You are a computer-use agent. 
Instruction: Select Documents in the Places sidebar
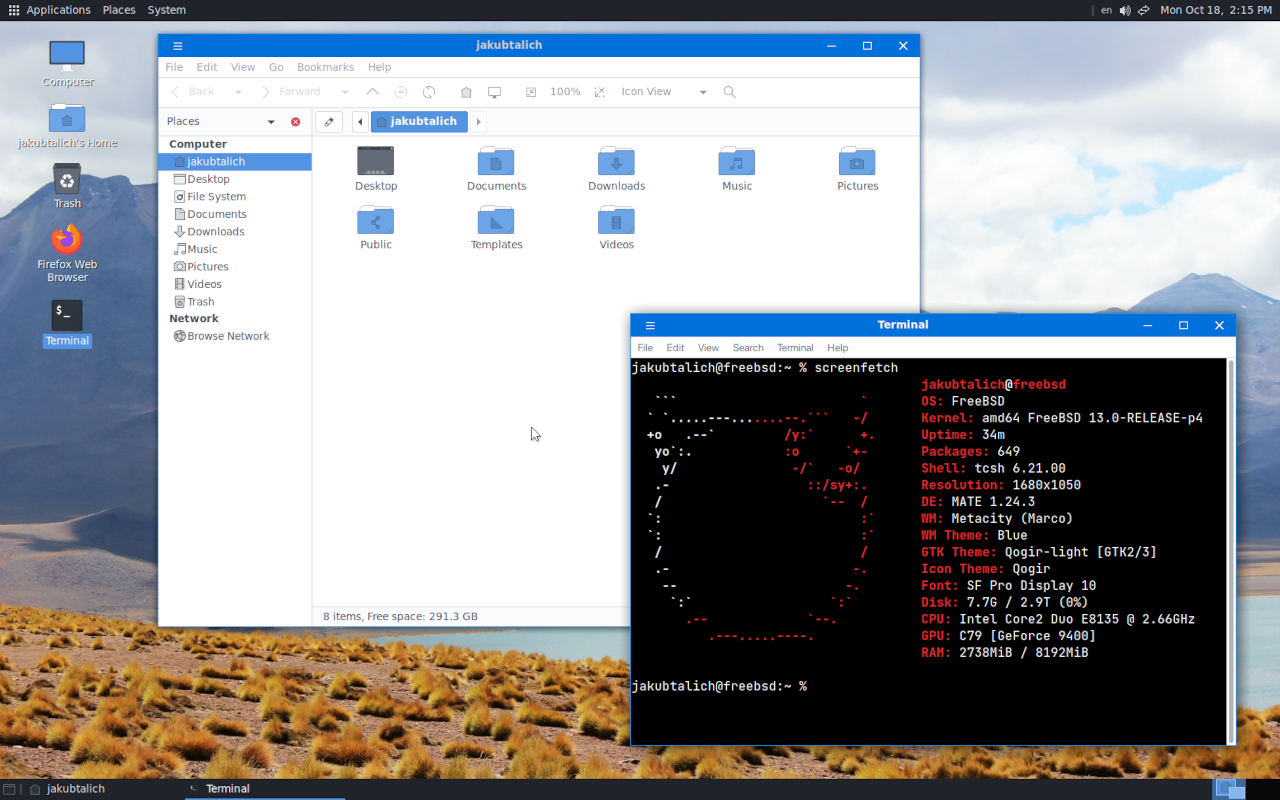point(235,214)
